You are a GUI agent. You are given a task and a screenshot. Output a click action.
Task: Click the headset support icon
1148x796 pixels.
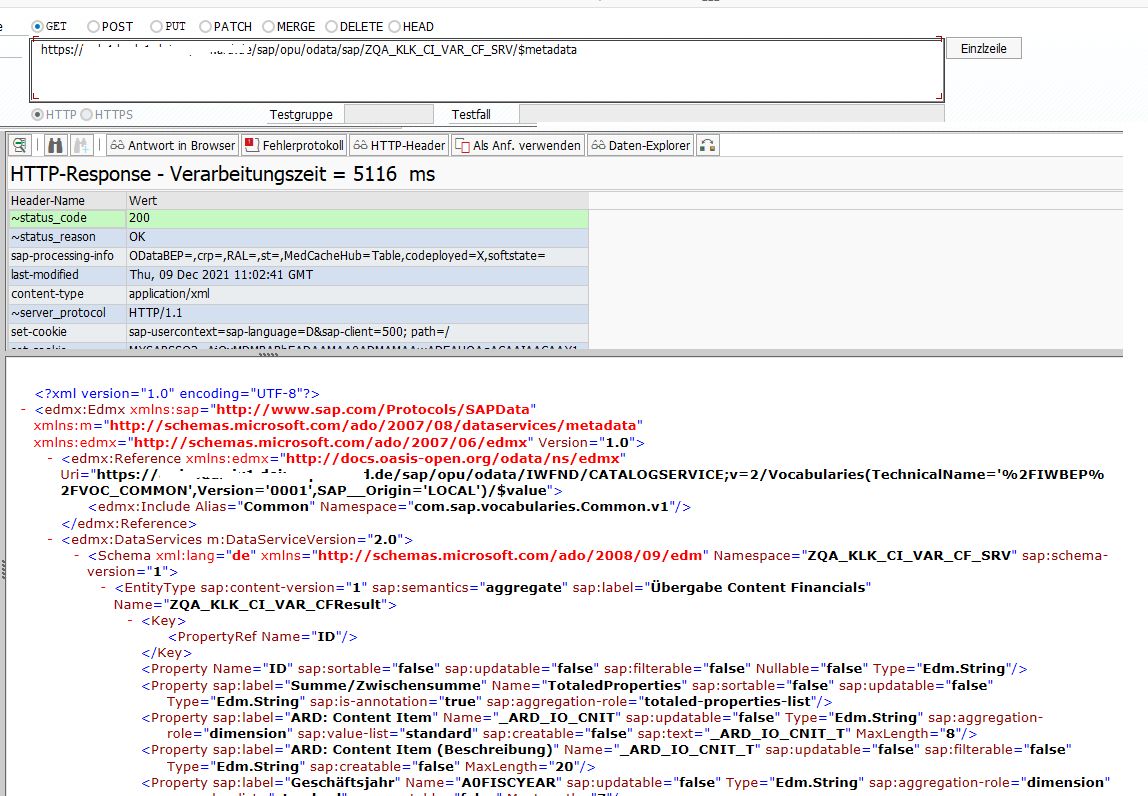click(708, 146)
